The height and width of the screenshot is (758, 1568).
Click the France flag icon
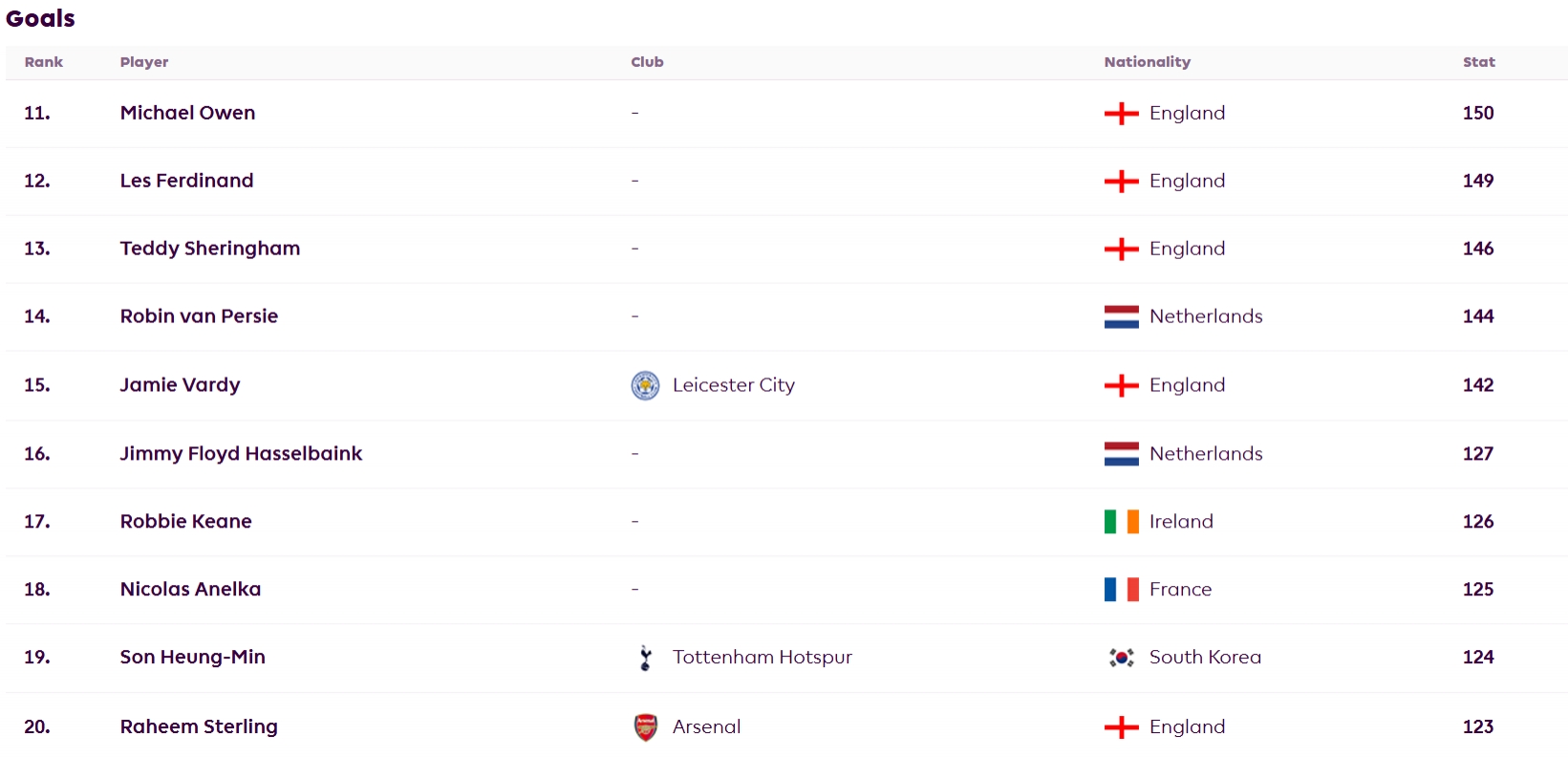1121,590
